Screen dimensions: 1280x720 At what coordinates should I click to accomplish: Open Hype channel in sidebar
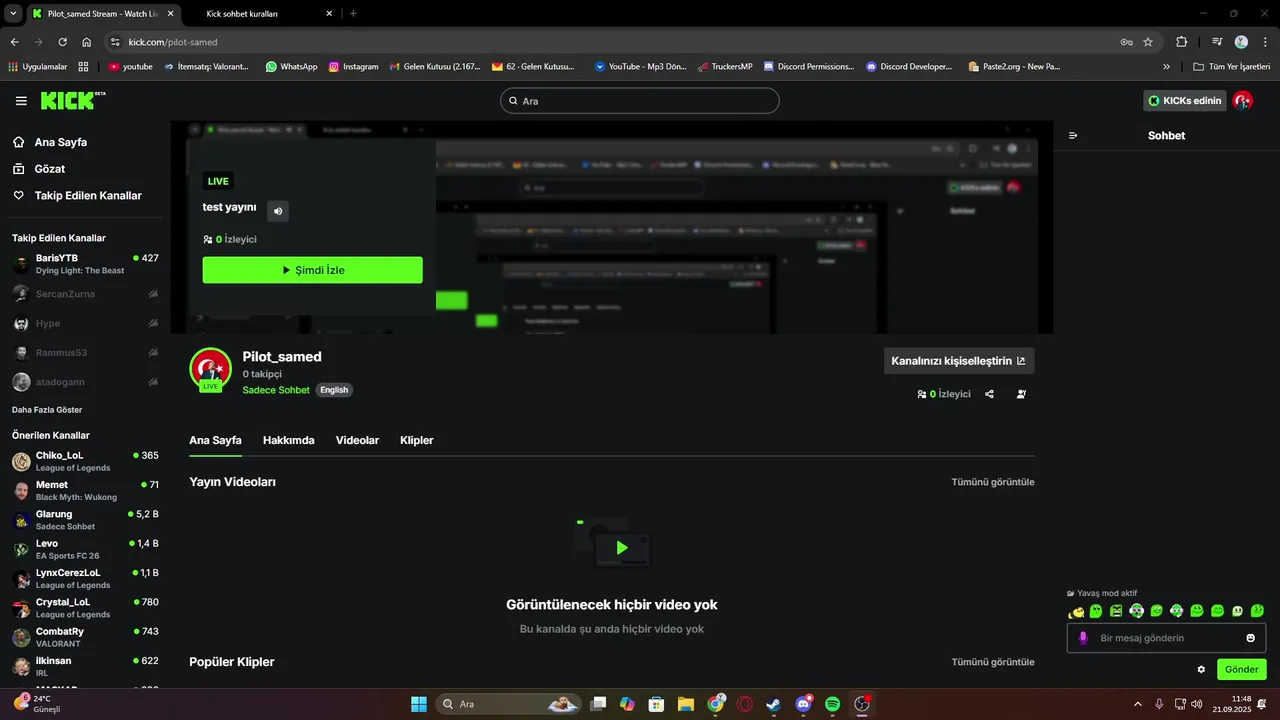85,323
